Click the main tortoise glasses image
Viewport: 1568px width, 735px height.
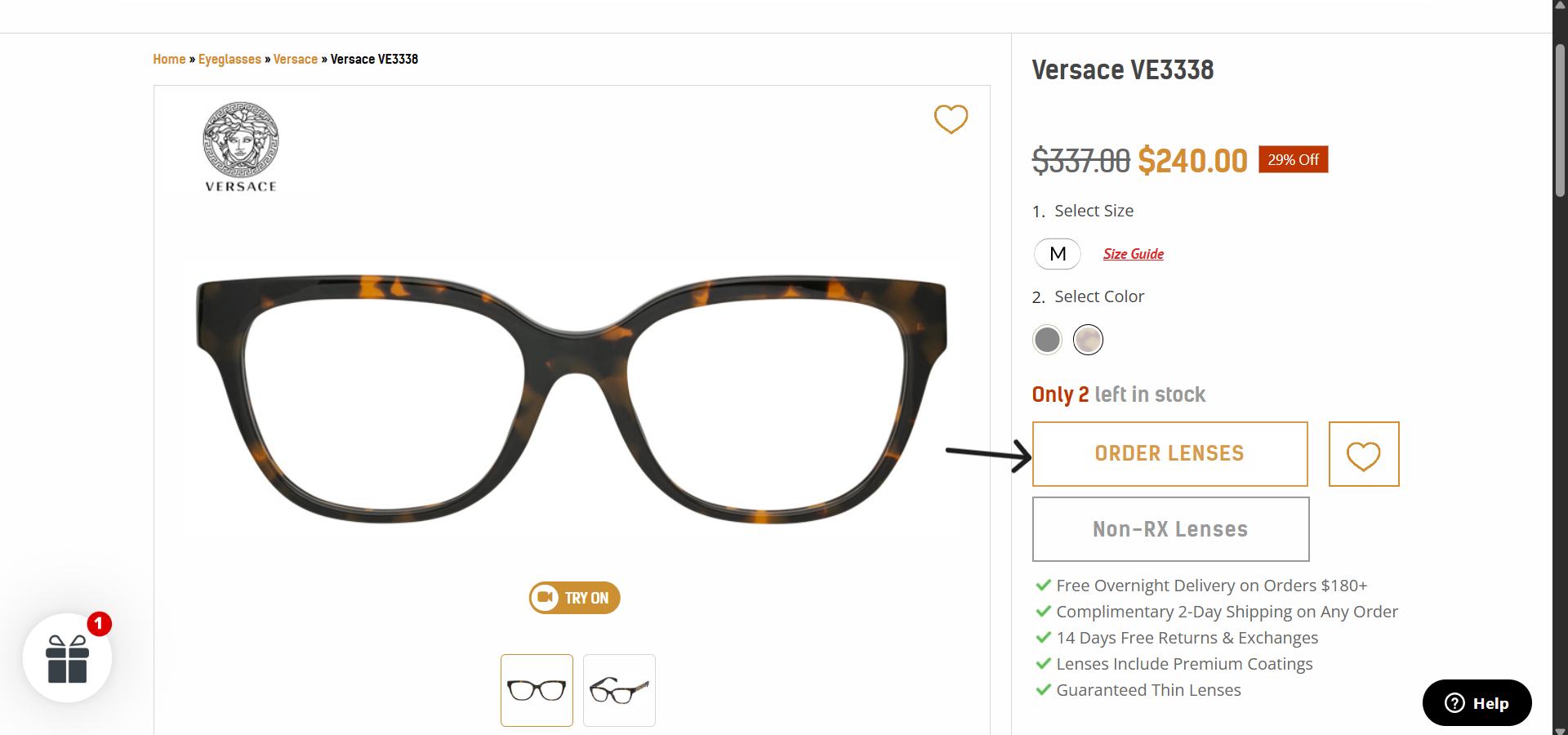[x=572, y=399]
